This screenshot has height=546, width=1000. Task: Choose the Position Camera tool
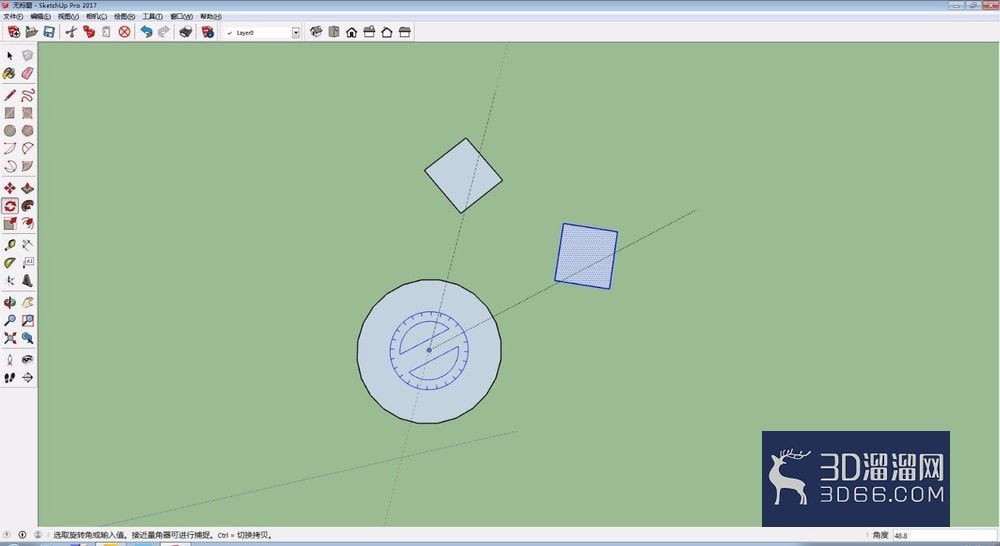pos(10,360)
